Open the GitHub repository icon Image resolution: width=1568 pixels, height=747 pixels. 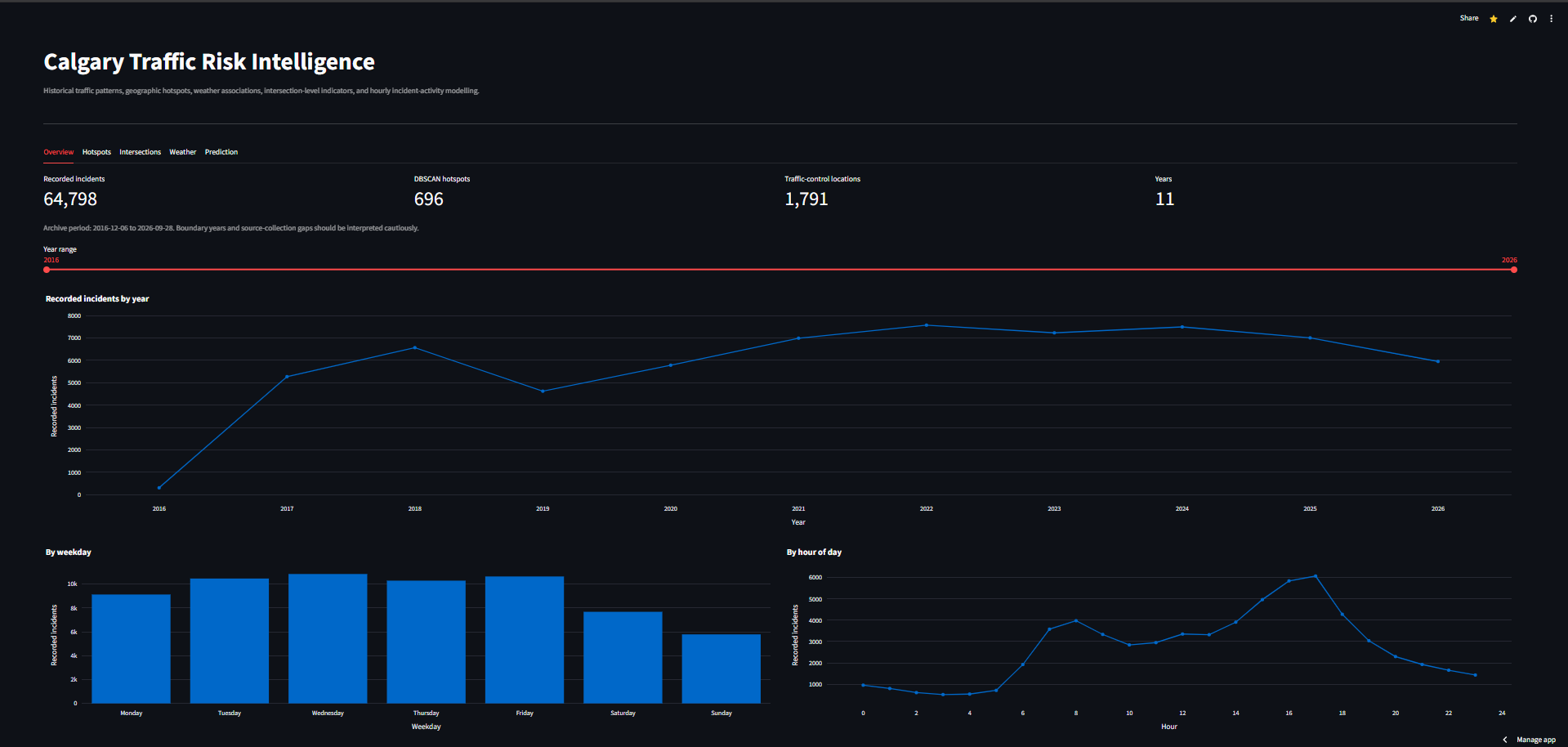[x=1532, y=19]
